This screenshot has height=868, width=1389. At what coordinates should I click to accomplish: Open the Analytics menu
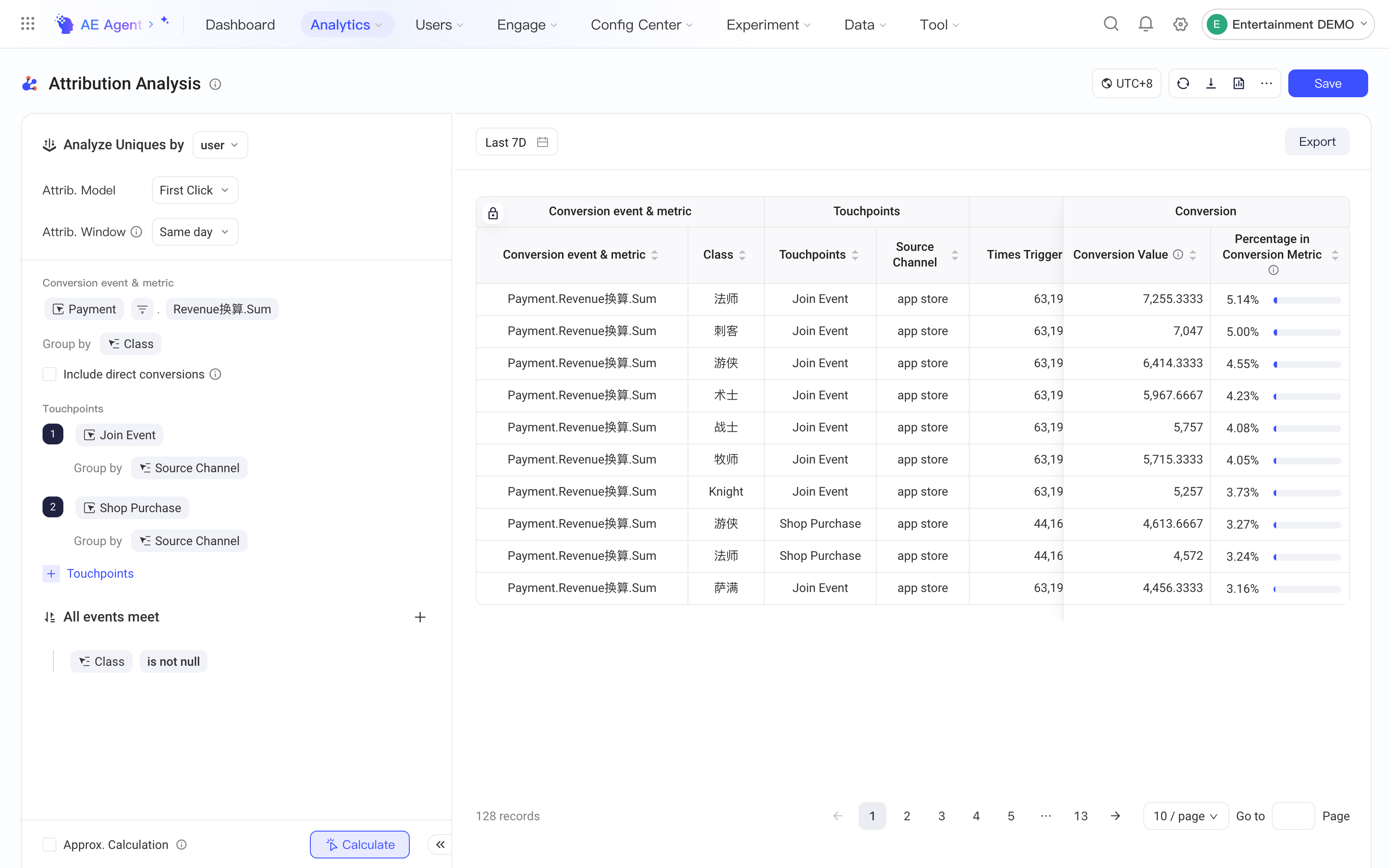[347, 24]
